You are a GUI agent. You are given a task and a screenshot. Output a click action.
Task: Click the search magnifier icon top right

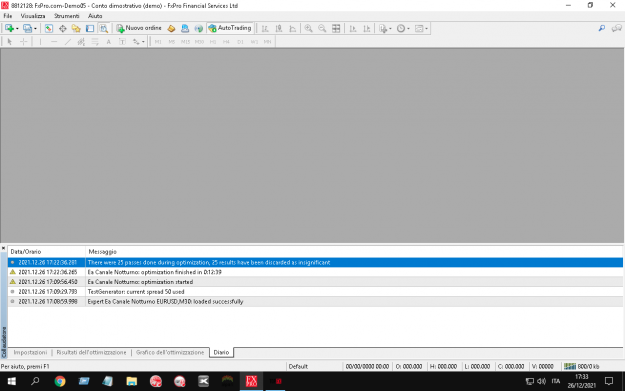[x=601, y=28]
